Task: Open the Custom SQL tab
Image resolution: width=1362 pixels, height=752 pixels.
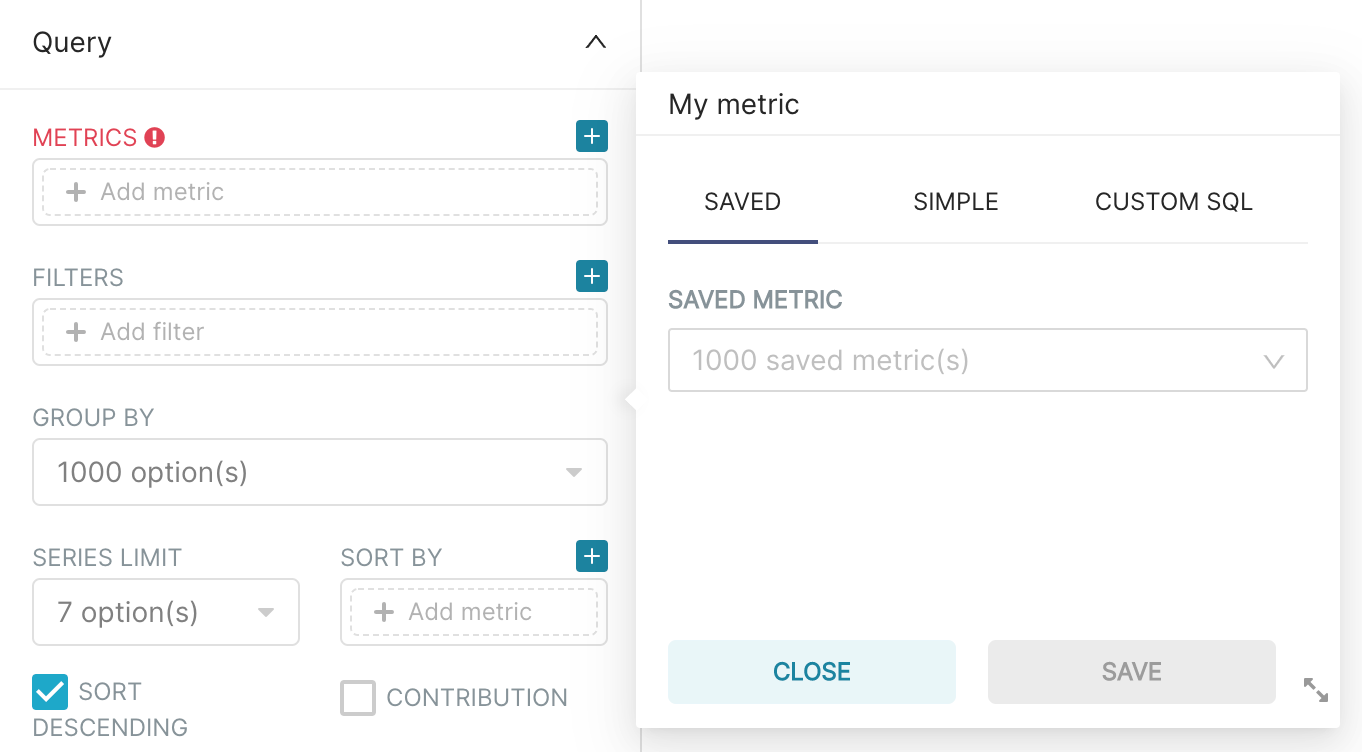Action: (x=1173, y=202)
